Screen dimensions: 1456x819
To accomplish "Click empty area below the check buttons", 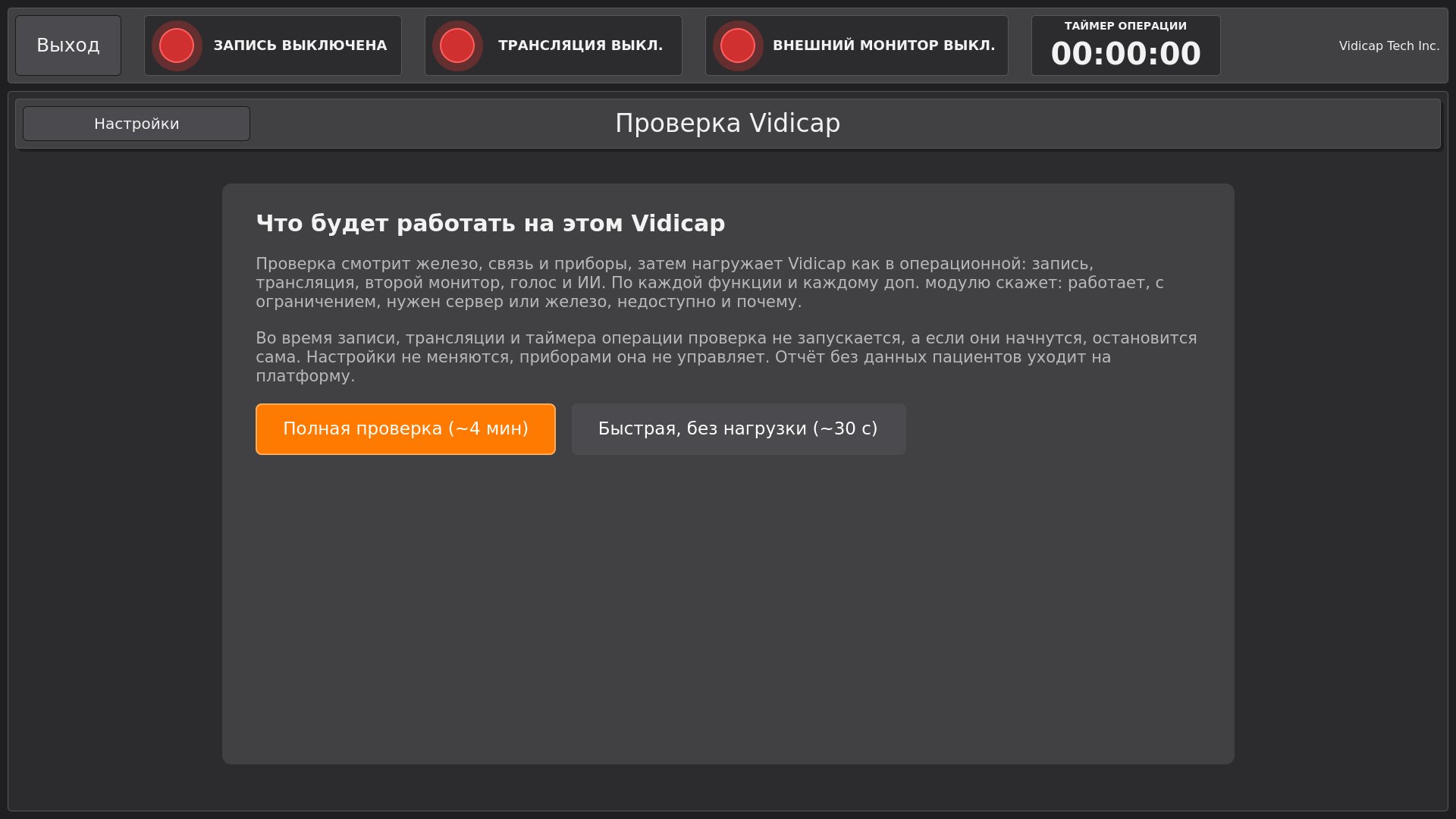I will coord(728,607).
